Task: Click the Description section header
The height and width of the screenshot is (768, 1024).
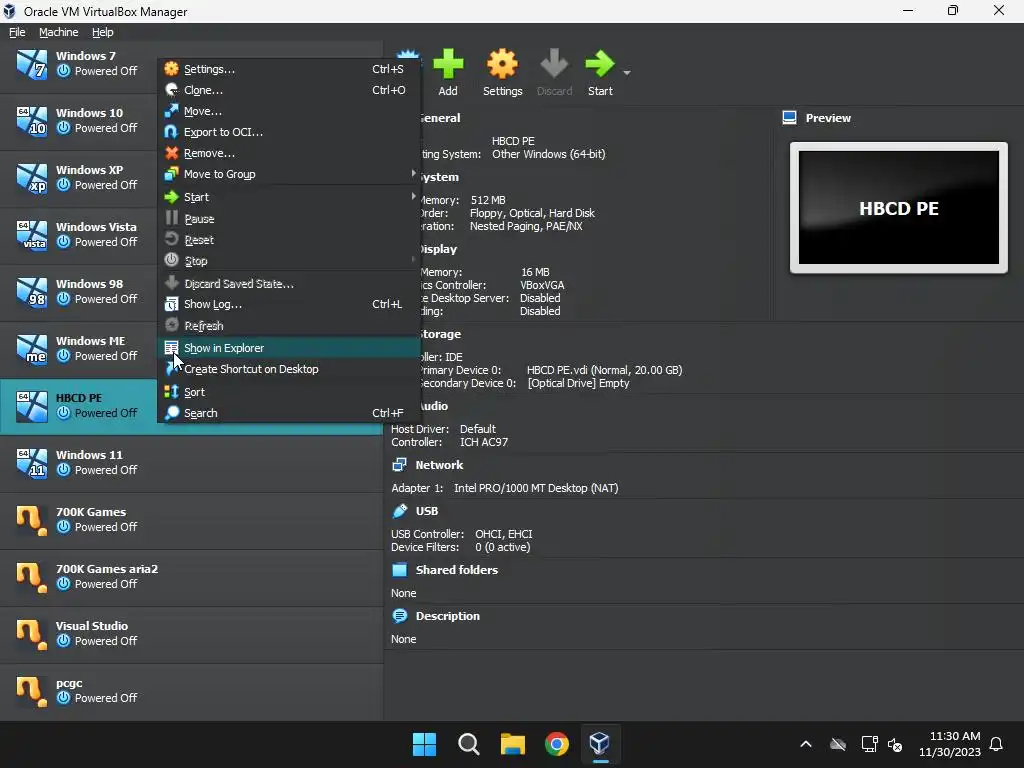Action: (447, 616)
